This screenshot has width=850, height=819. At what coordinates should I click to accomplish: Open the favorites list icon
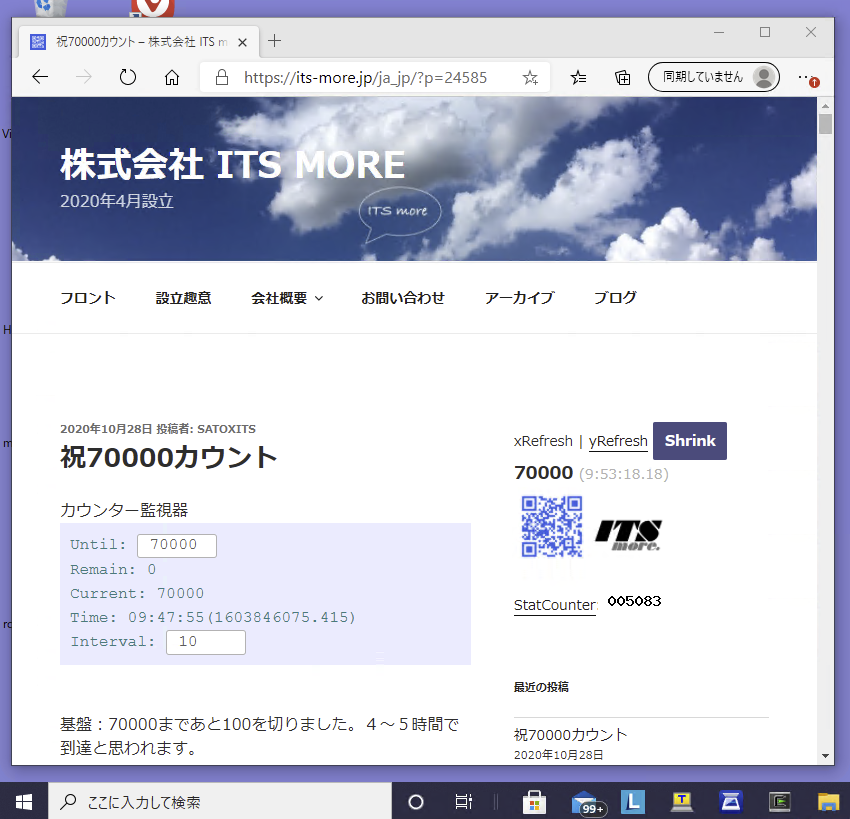[x=579, y=77]
